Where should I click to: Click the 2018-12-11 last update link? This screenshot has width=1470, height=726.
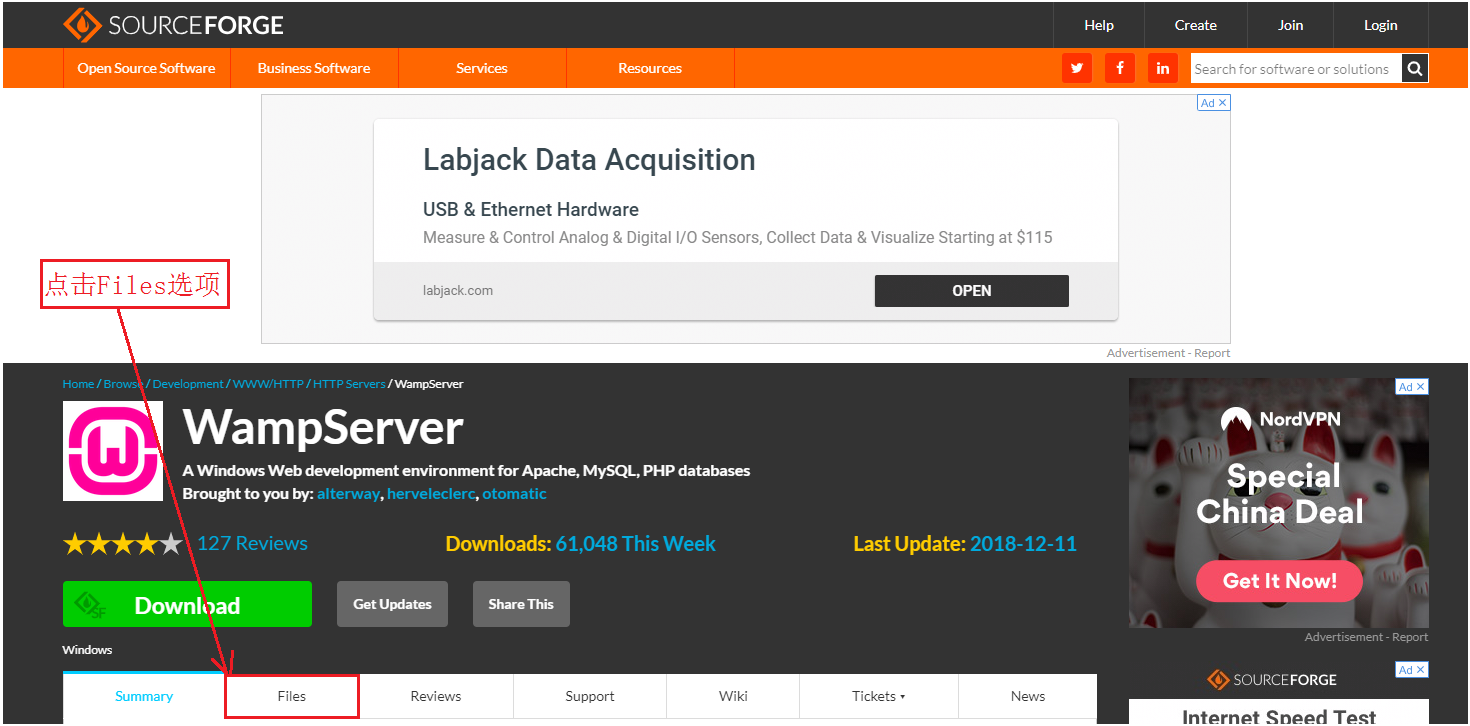click(1023, 544)
